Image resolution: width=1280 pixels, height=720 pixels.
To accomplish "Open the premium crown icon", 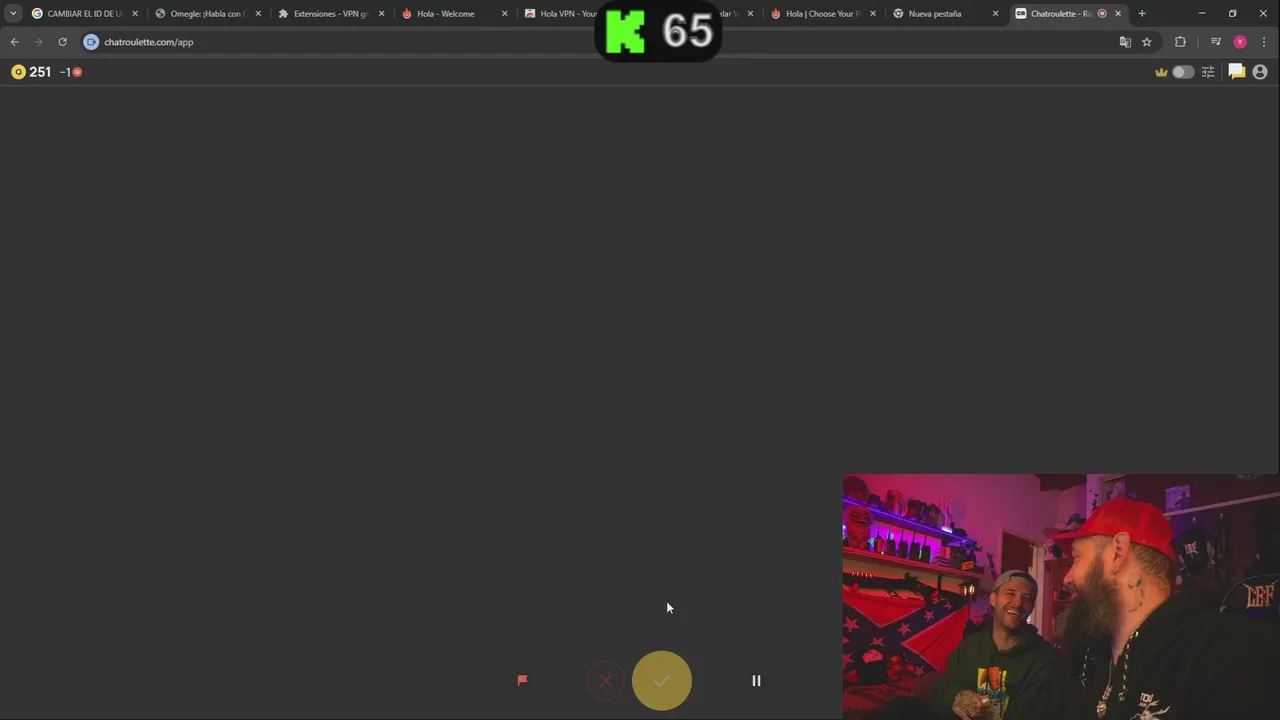I will click(1161, 72).
